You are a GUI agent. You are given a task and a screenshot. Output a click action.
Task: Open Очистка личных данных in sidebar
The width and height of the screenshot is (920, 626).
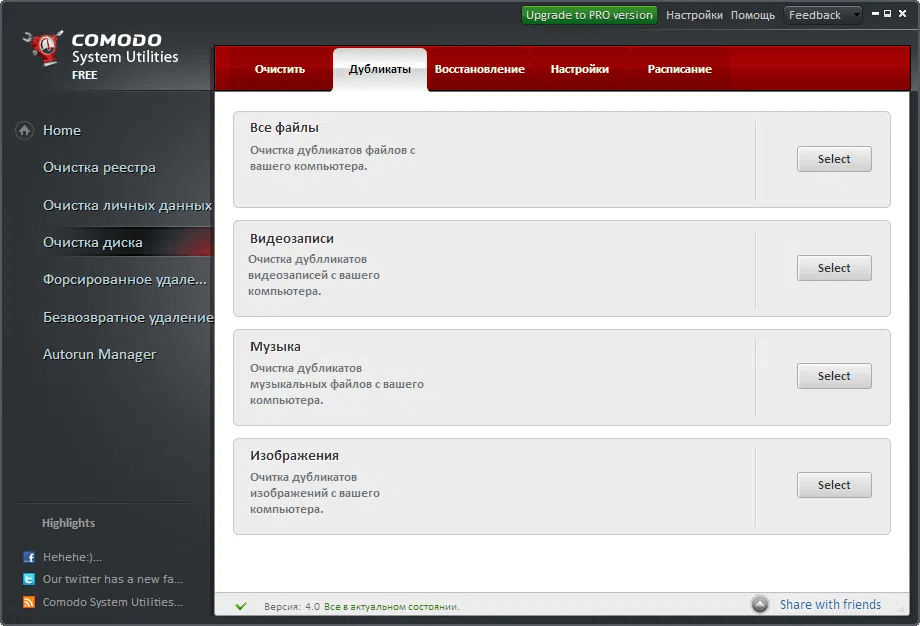127,205
